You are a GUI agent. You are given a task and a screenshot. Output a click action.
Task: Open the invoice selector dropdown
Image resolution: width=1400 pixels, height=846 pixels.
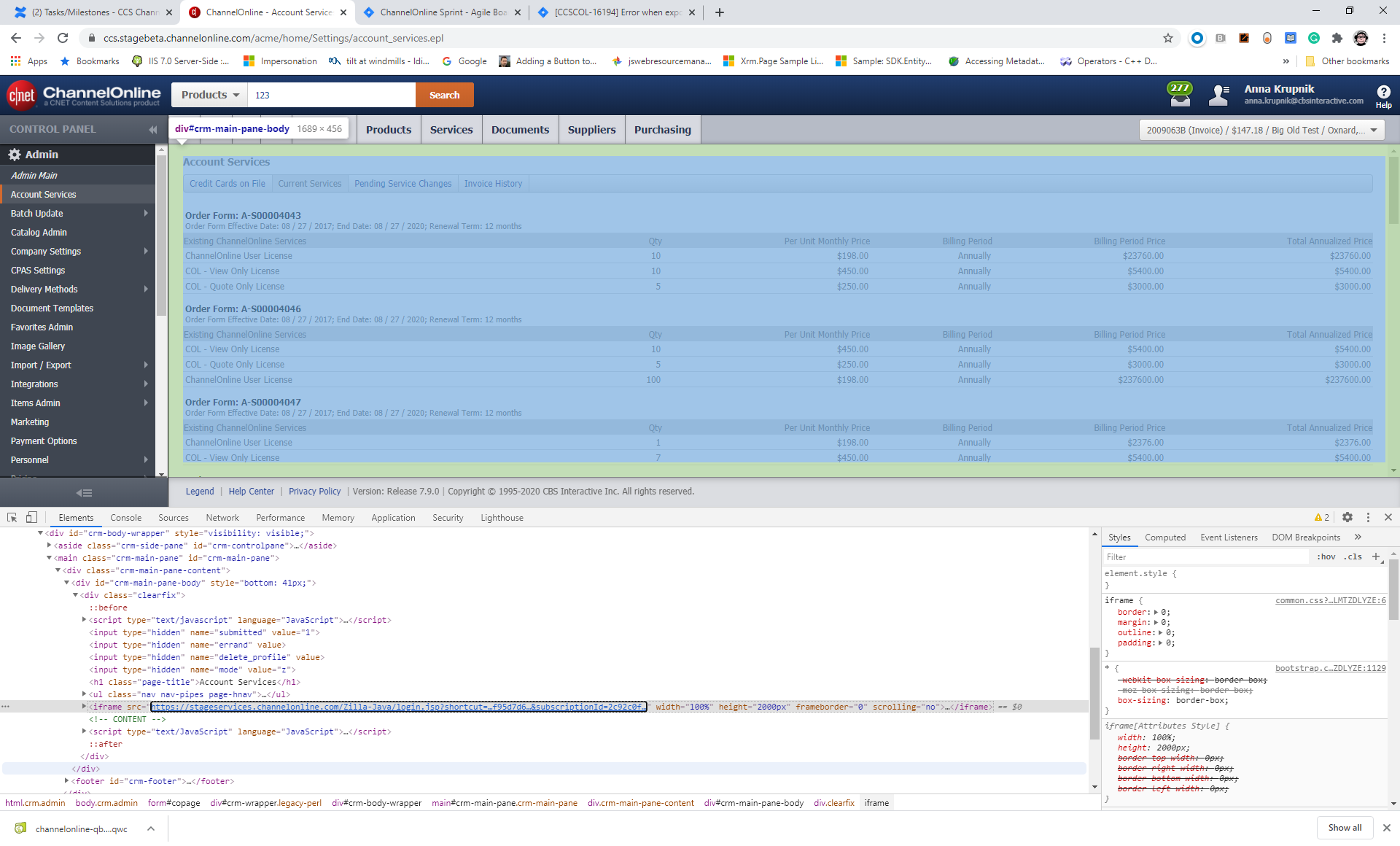tap(1261, 130)
